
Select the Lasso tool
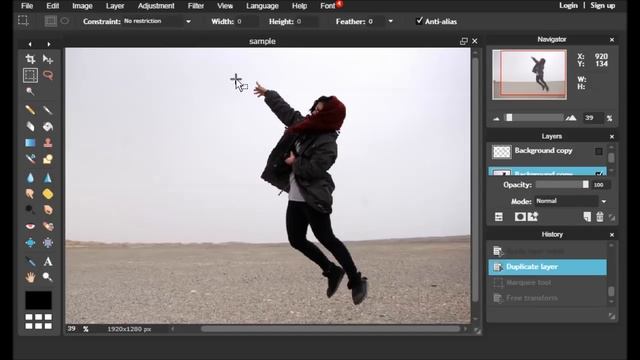(48, 75)
